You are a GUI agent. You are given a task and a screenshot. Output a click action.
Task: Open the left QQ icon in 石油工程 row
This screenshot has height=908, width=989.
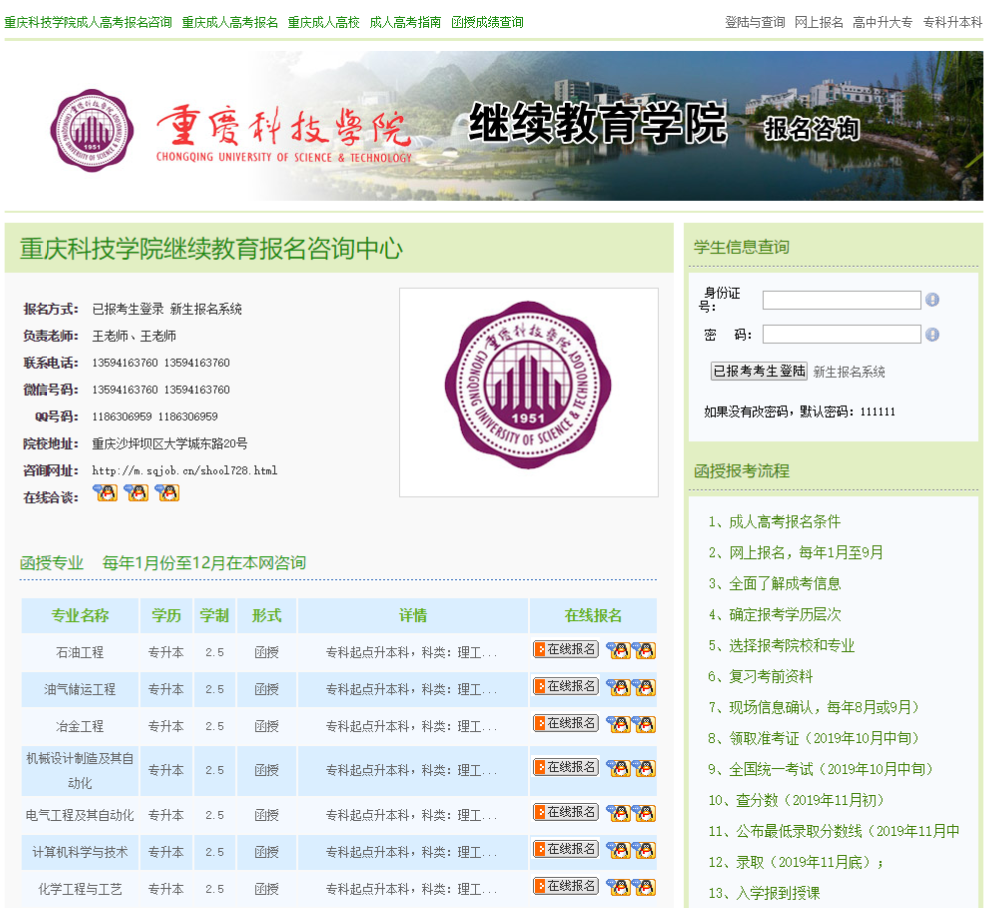pos(619,650)
